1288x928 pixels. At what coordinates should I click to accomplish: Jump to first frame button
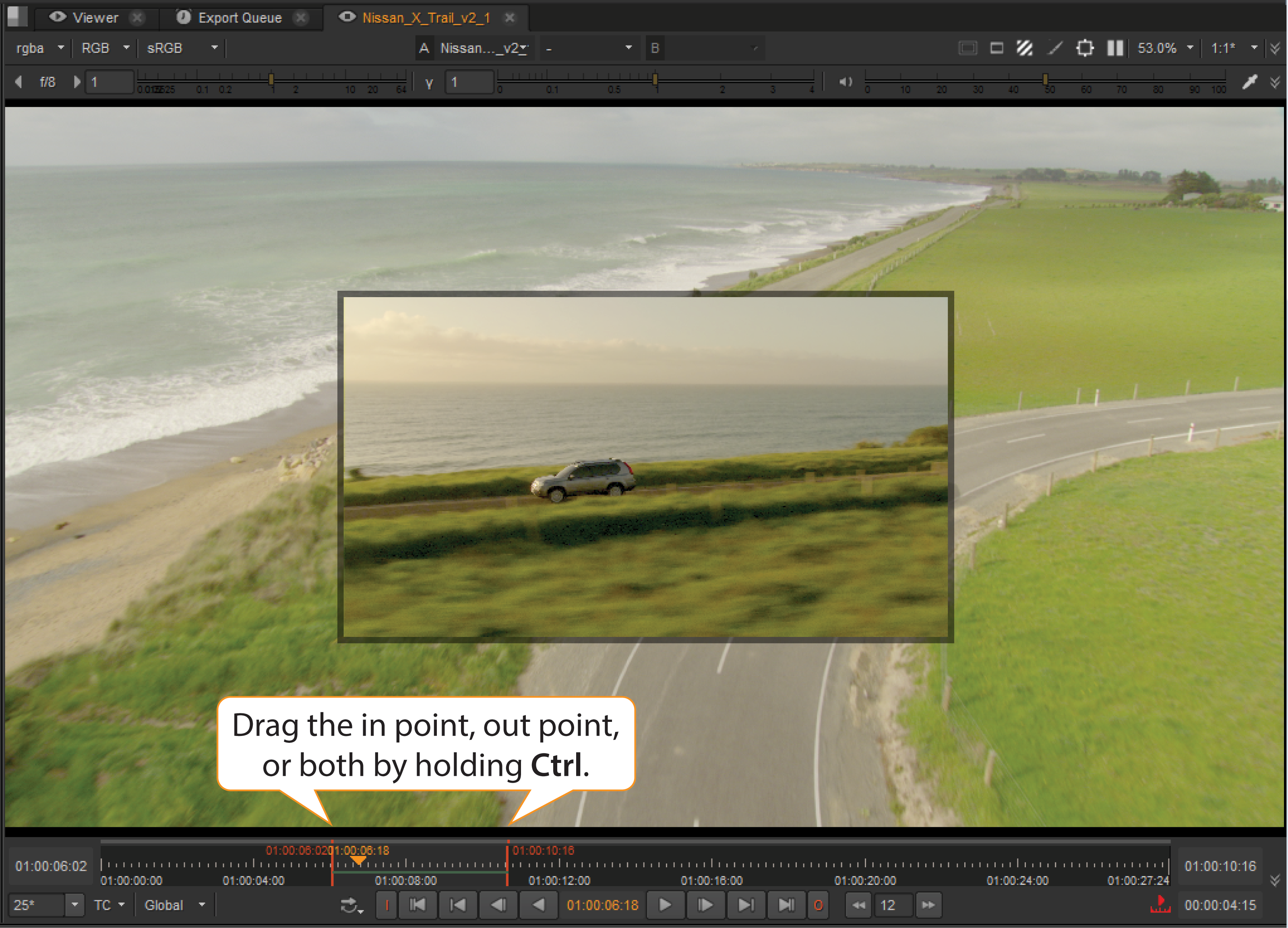click(418, 905)
